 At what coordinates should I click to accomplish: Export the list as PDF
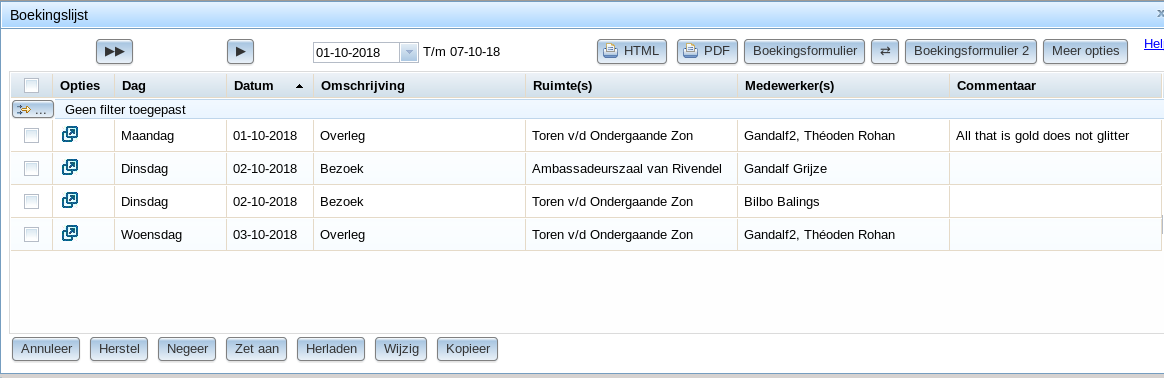[x=707, y=51]
